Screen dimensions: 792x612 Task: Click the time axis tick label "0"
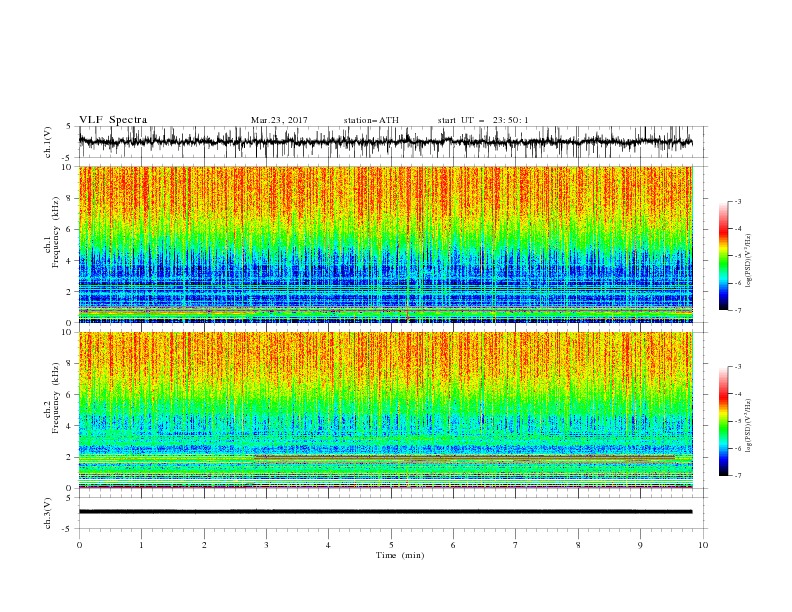coord(79,545)
